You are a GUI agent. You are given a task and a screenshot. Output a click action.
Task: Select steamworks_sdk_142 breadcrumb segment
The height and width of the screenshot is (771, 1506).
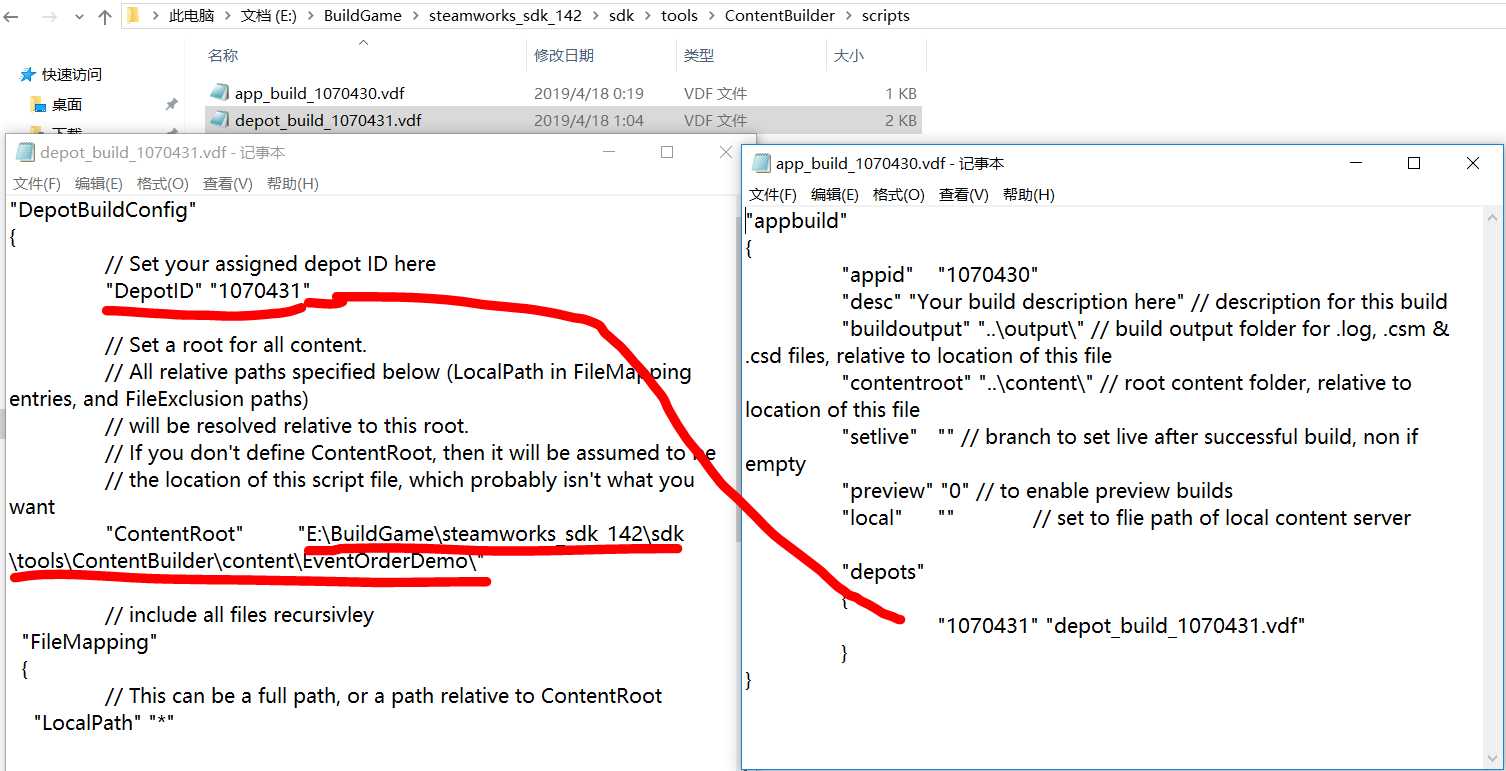click(505, 16)
